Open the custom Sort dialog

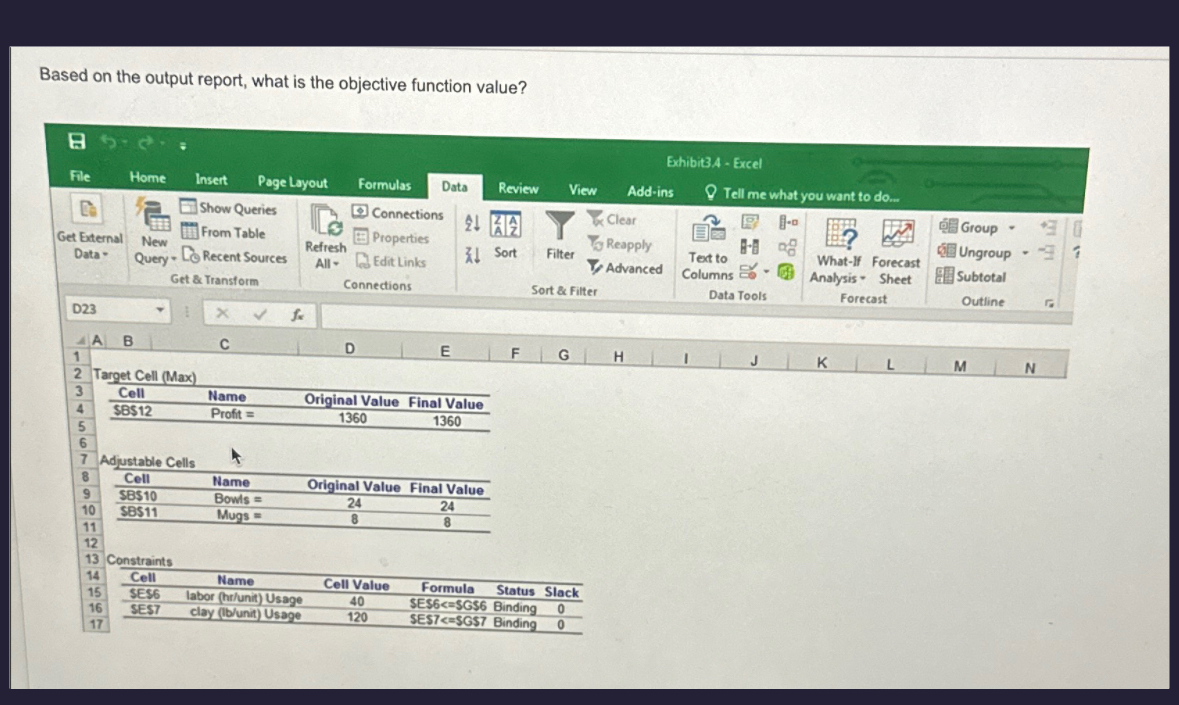click(x=505, y=236)
